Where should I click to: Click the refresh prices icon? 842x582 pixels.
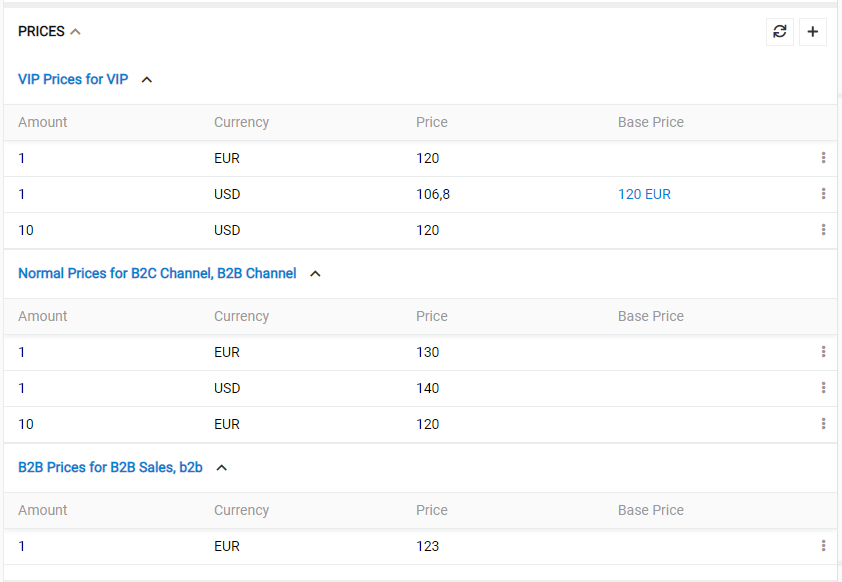click(780, 31)
